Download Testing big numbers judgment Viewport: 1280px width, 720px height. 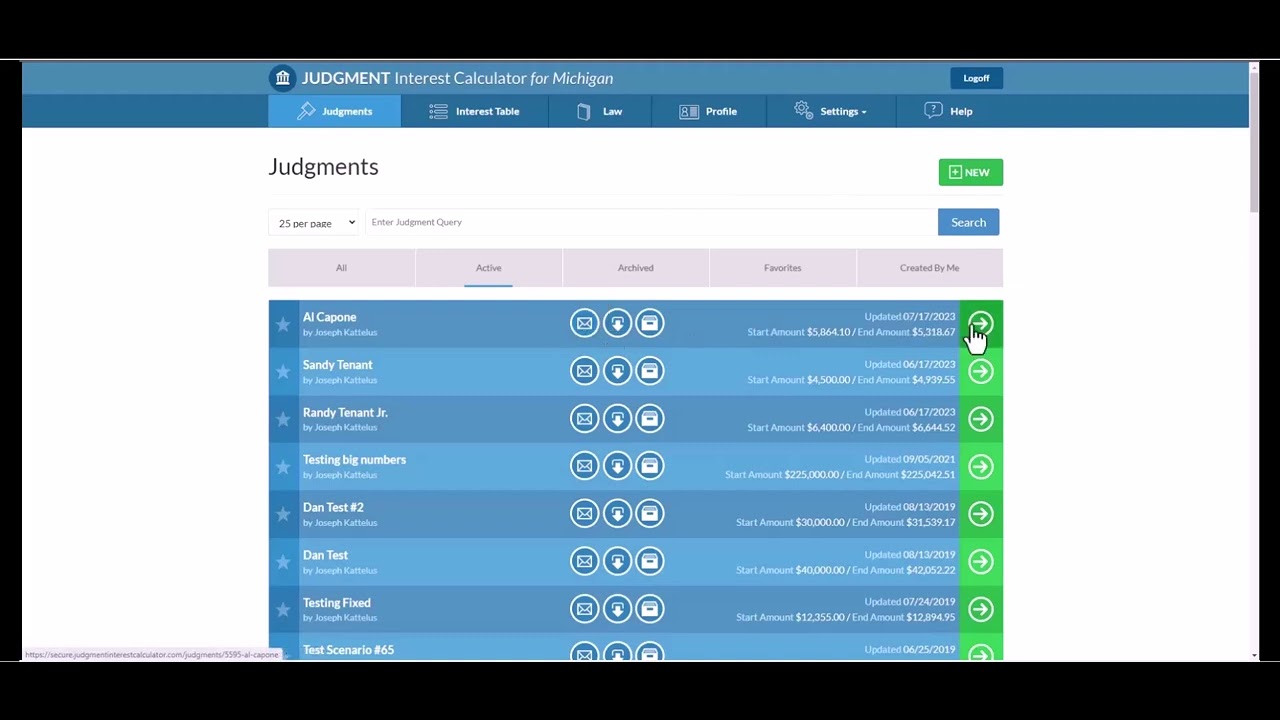617,466
